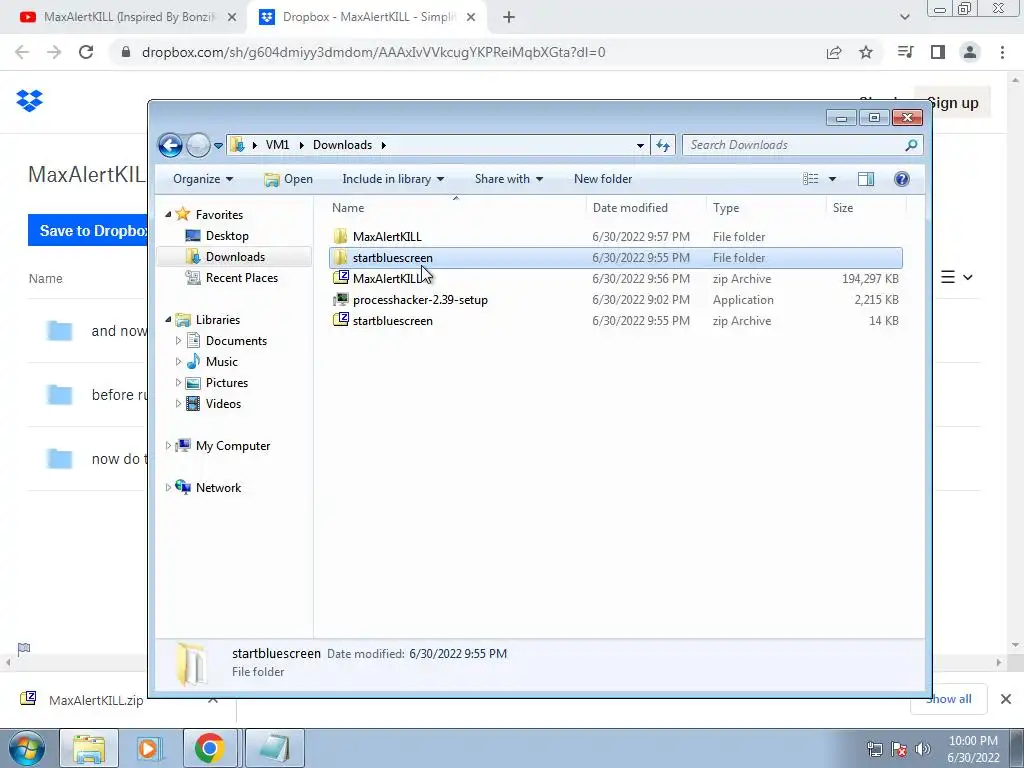Close the Chrome downloads bar

[x=1006, y=699]
